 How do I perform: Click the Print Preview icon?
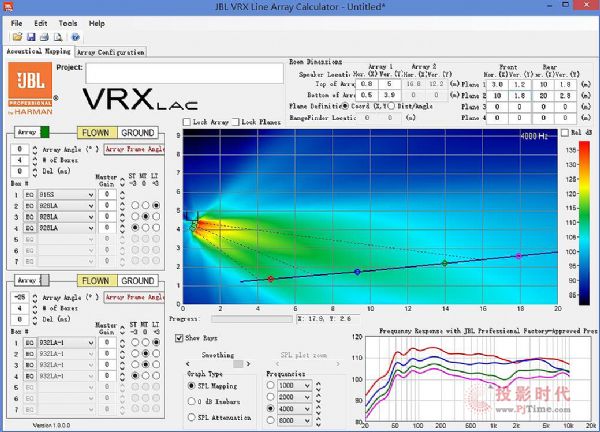(x=58, y=37)
